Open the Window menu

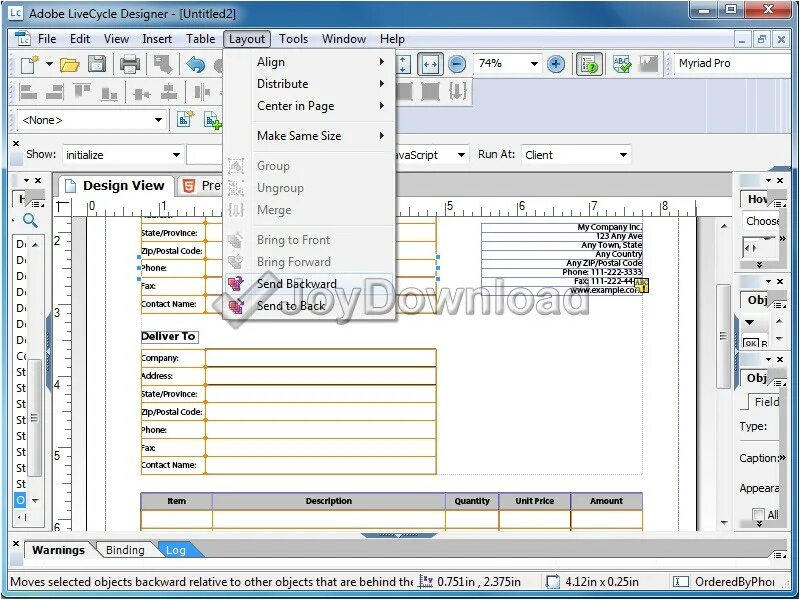(x=344, y=39)
